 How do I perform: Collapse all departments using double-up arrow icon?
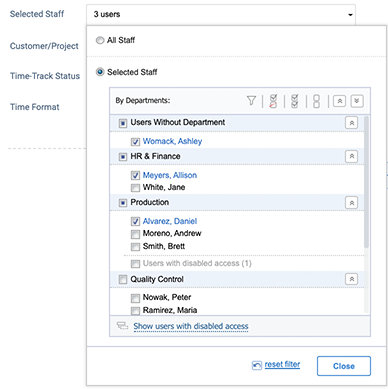(x=340, y=101)
